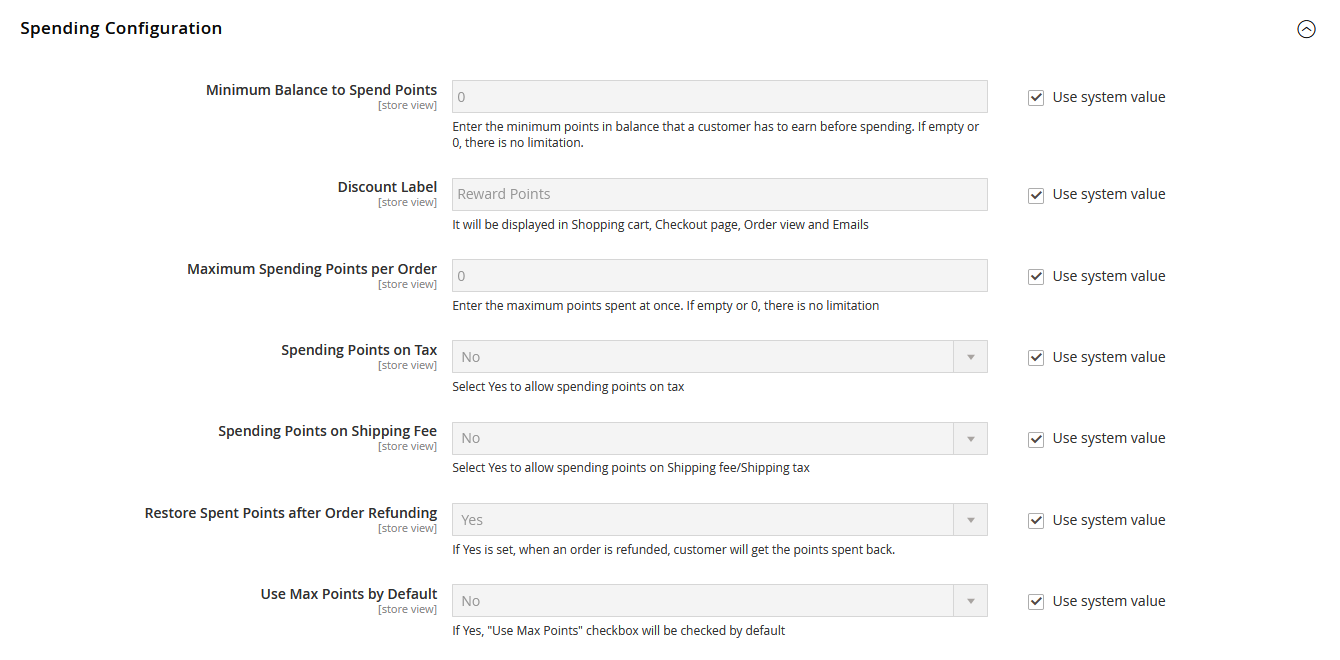Uncheck Use system value for Discount Label
1340x660 pixels.
[1036, 195]
